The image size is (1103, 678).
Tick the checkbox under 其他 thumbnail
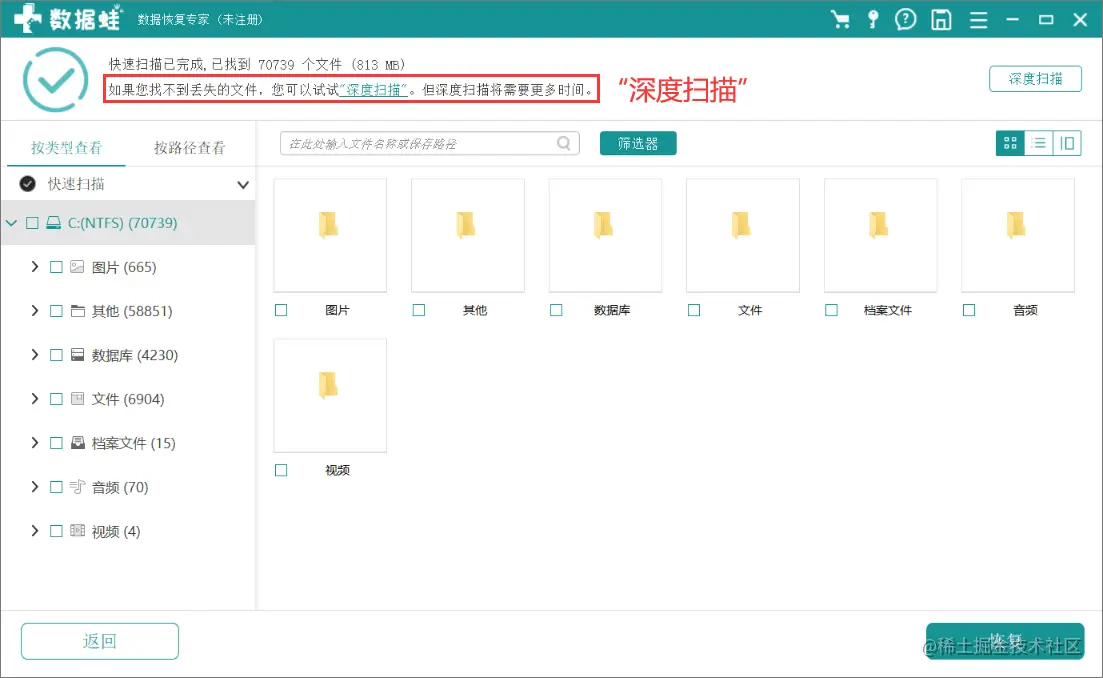coord(419,310)
